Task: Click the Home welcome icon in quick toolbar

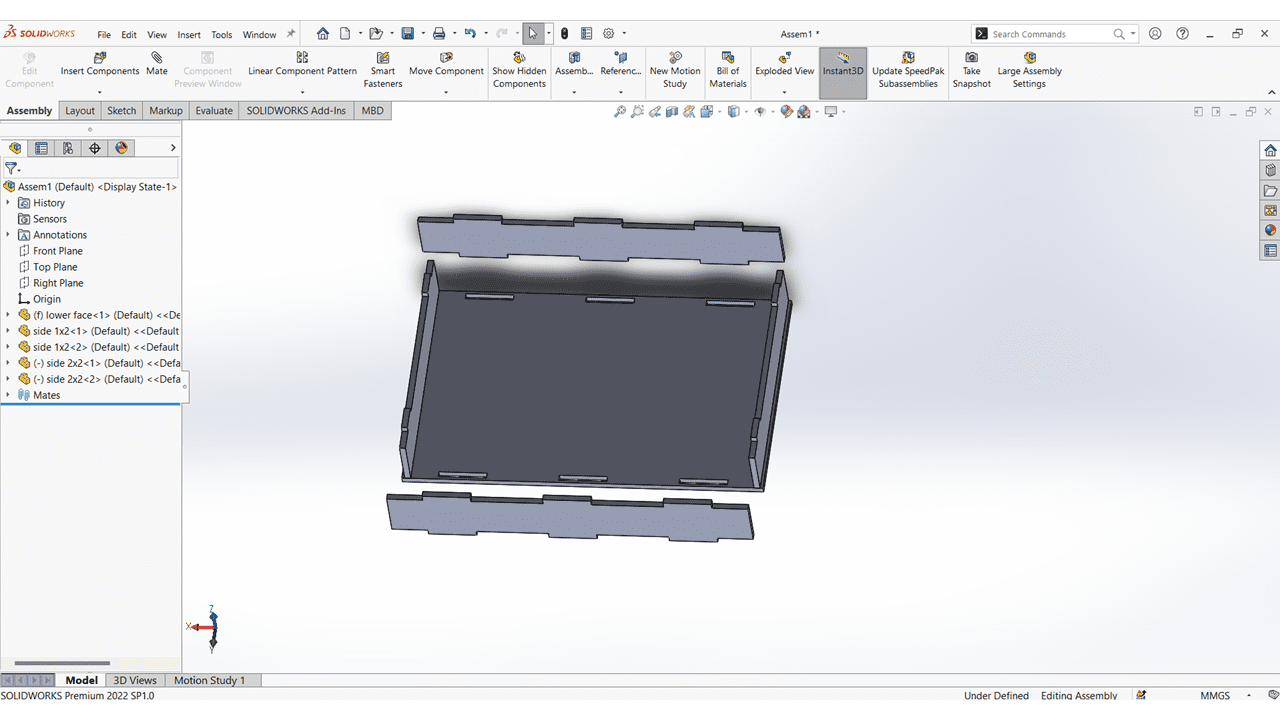Action: point(322,33)
